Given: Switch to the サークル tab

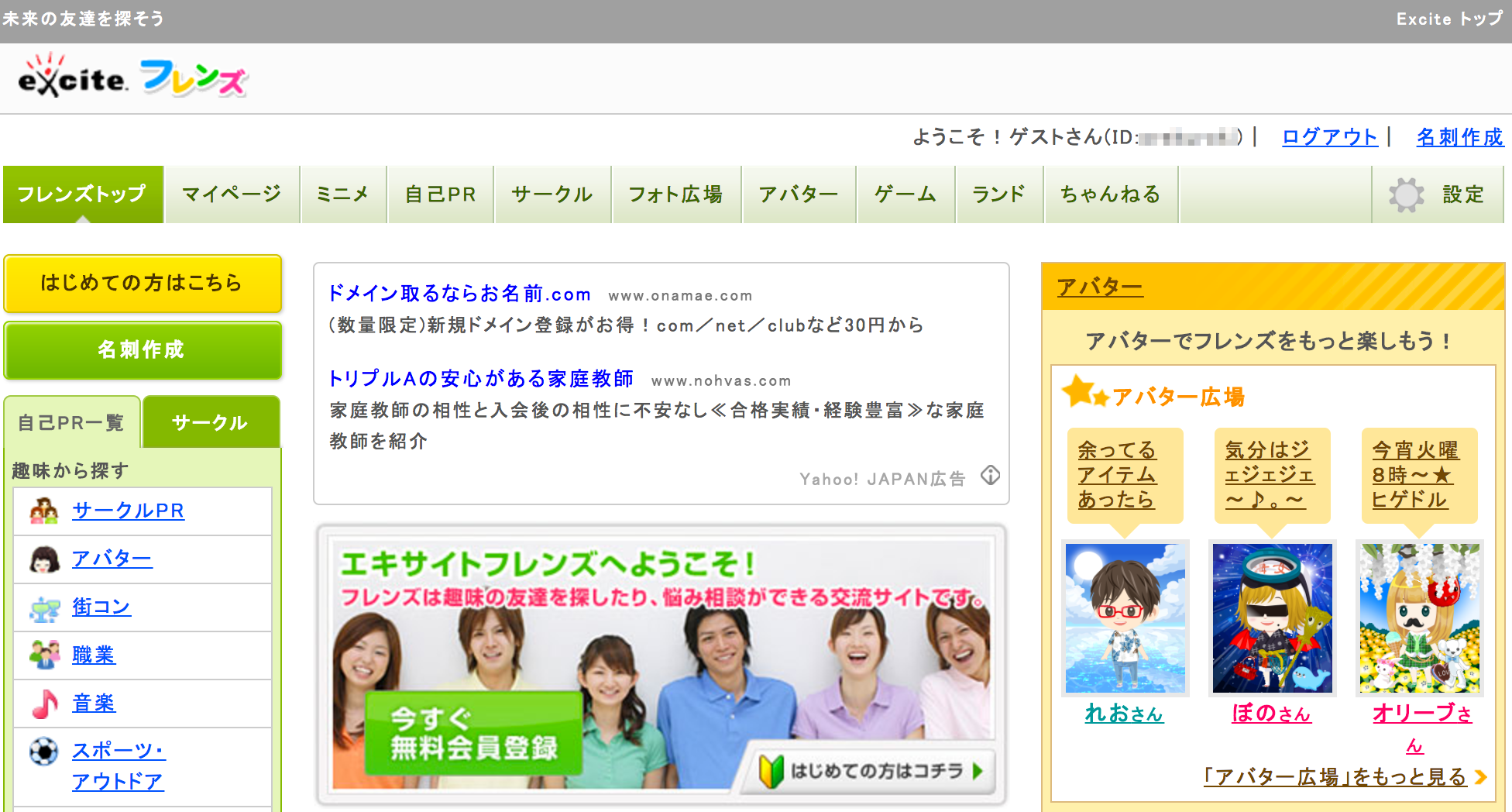Looking at the screenshot, I should point(210,422).
